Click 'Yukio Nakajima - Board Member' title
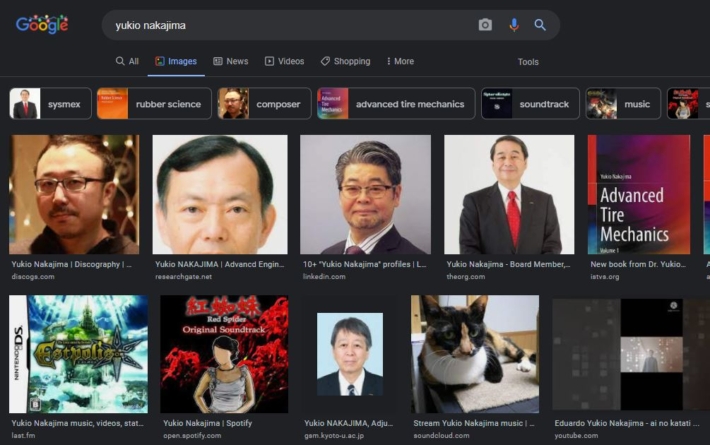710x445 pixels. point(509,264)
